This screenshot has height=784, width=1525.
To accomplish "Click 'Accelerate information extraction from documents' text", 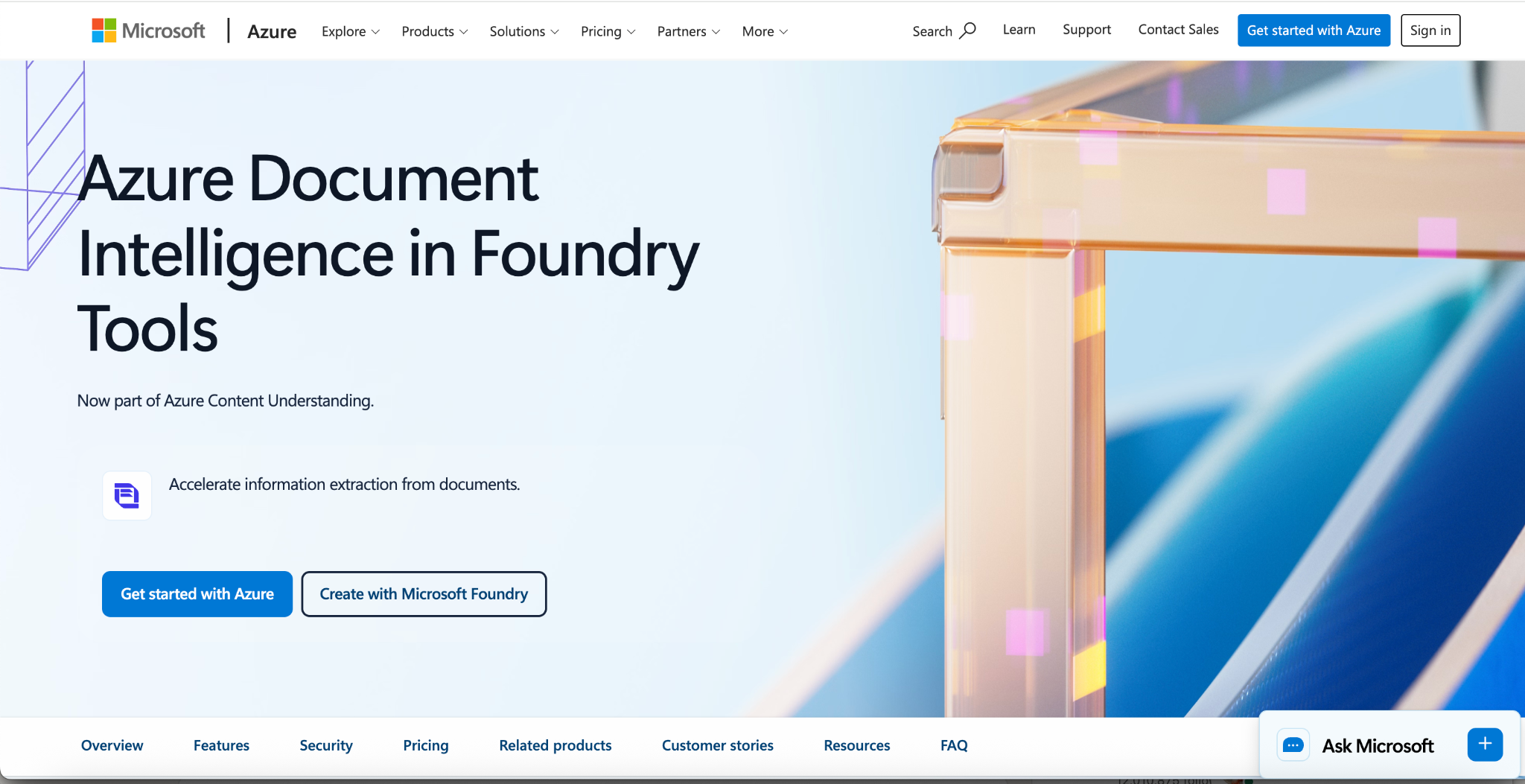I will click(345, 484).
